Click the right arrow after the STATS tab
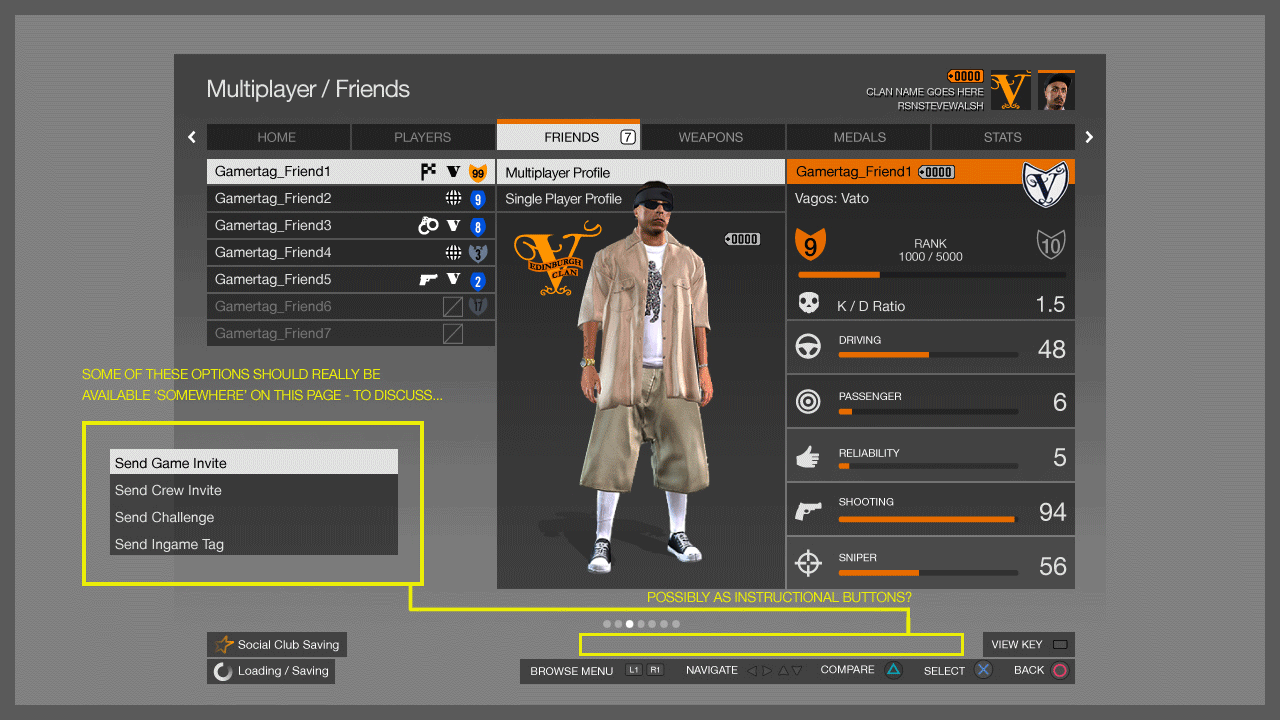1280x720 pixels. (x=1089, y=137)
